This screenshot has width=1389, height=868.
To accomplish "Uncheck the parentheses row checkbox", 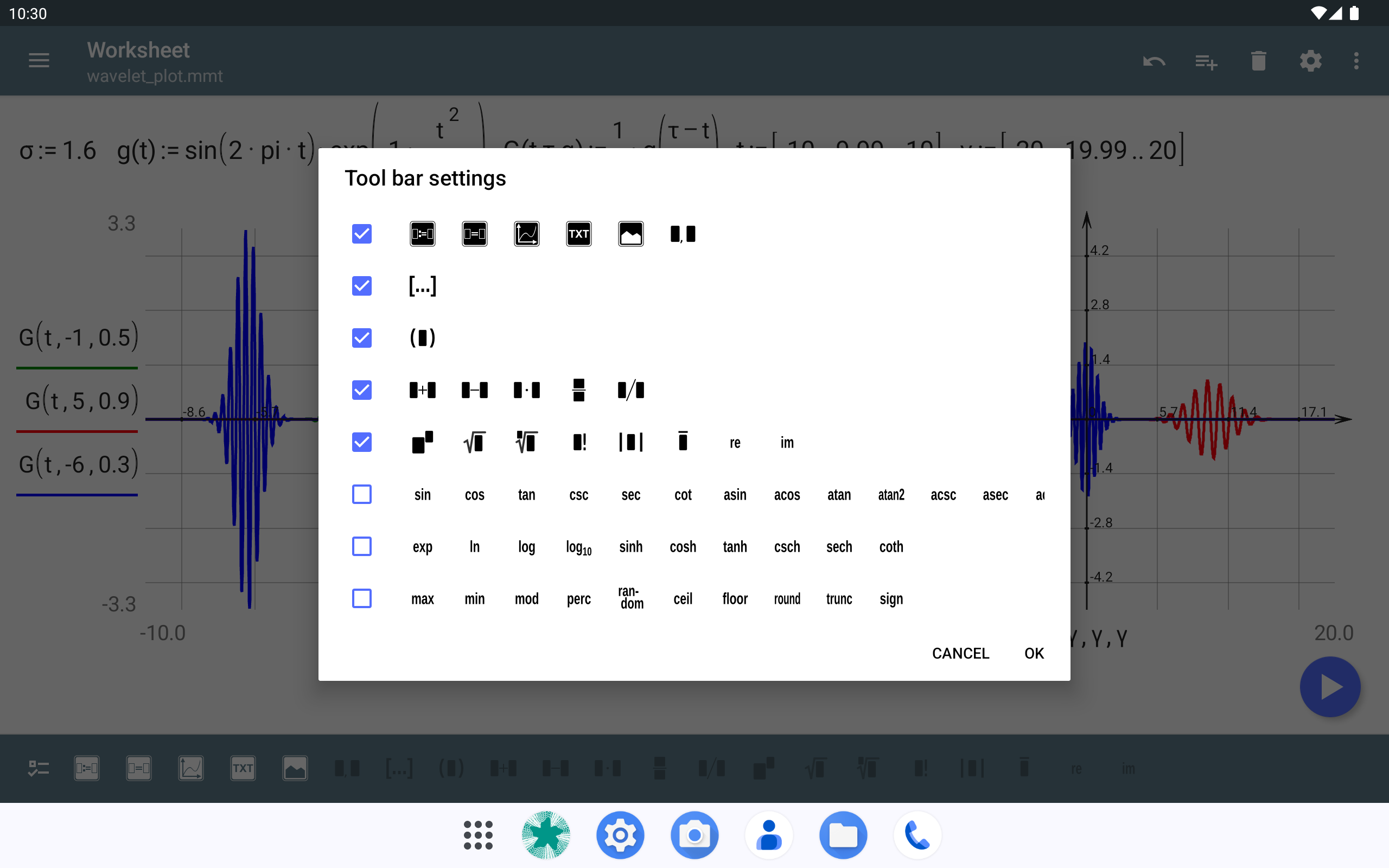I will tap(361, 338).
